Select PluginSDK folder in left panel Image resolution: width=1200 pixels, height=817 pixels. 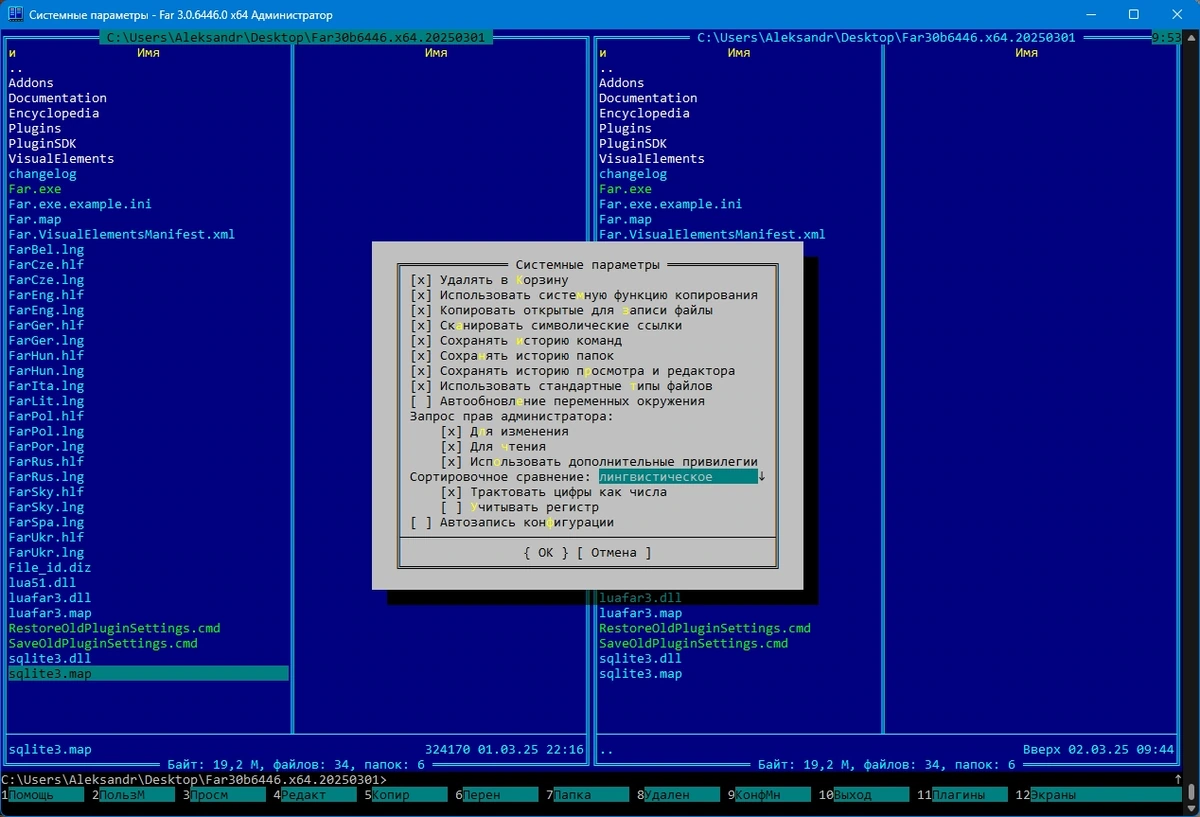click(x=43, y=143)
